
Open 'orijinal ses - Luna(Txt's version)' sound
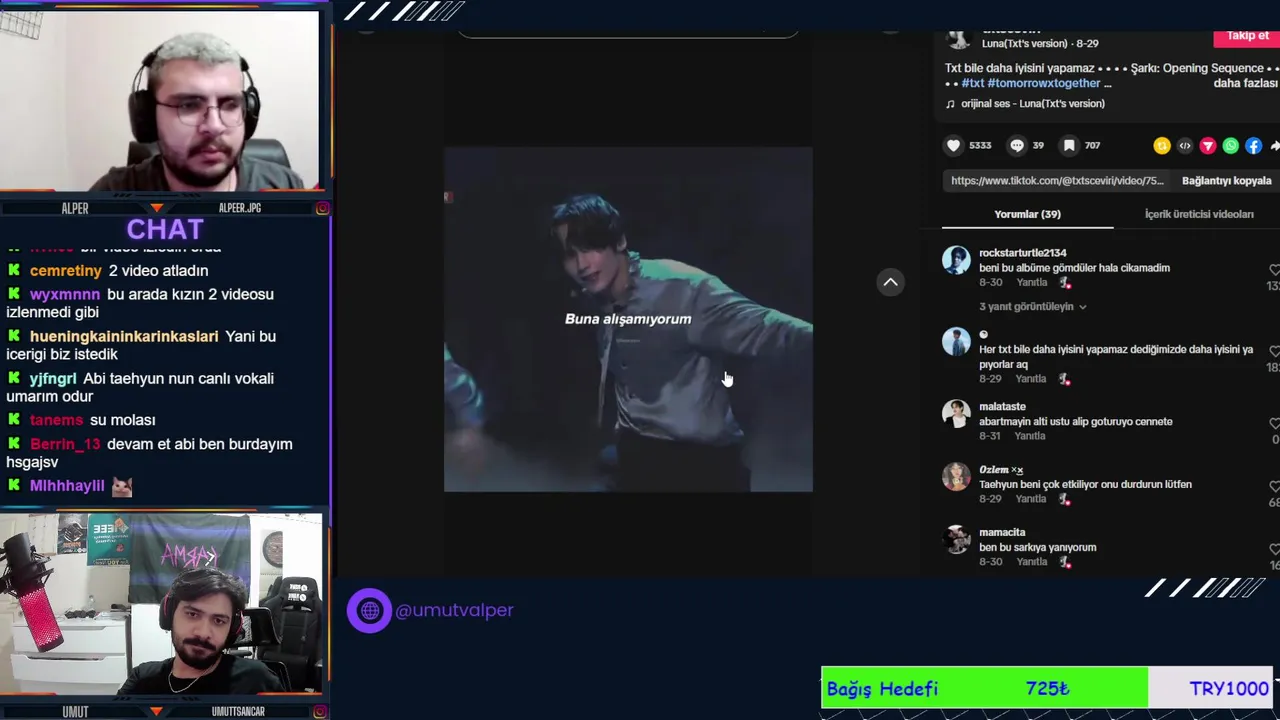click(1032, 104)
